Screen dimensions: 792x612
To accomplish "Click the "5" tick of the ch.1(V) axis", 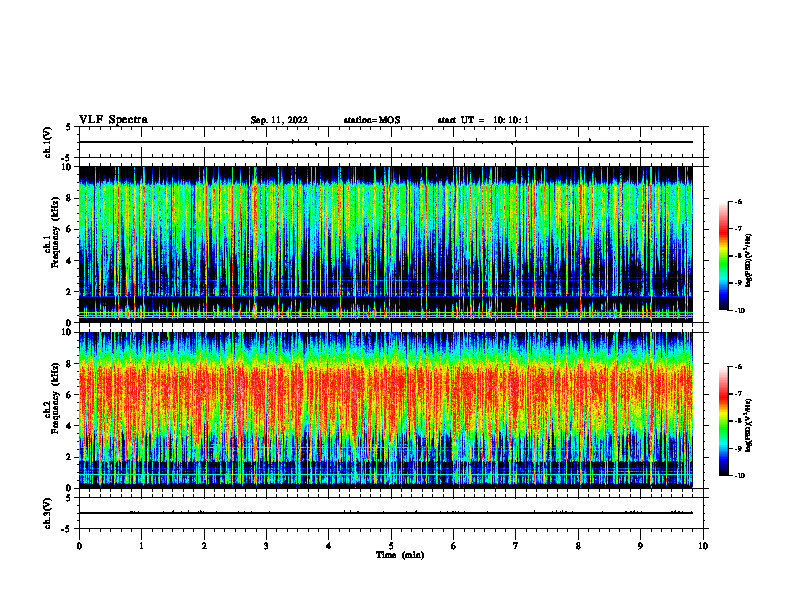I will [x=69, y=128].
